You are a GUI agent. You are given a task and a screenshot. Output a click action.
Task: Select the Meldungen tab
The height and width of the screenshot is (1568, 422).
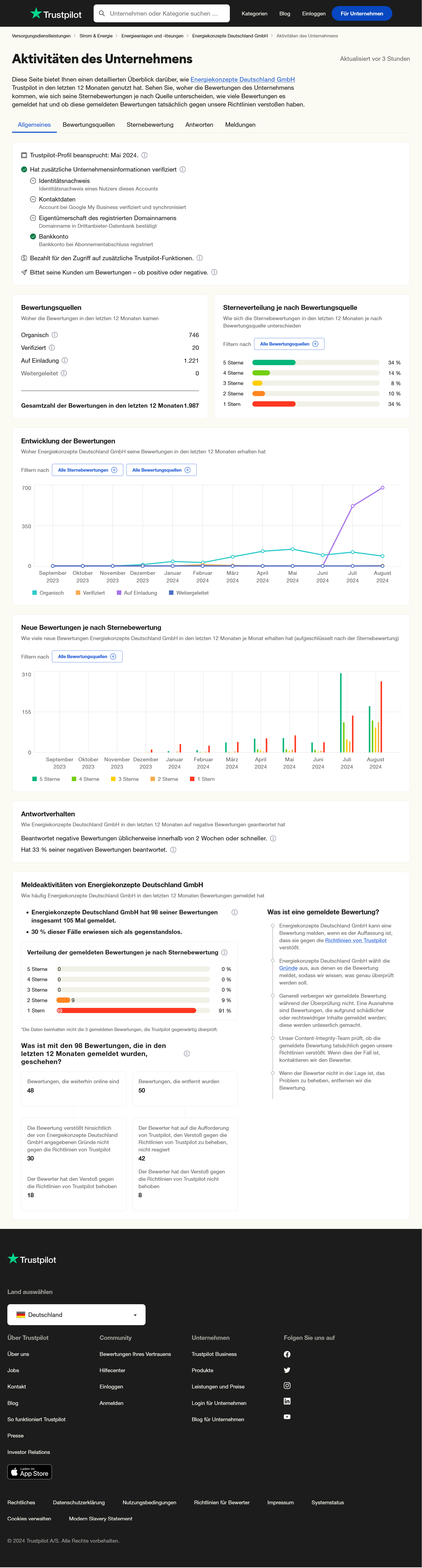240,125
